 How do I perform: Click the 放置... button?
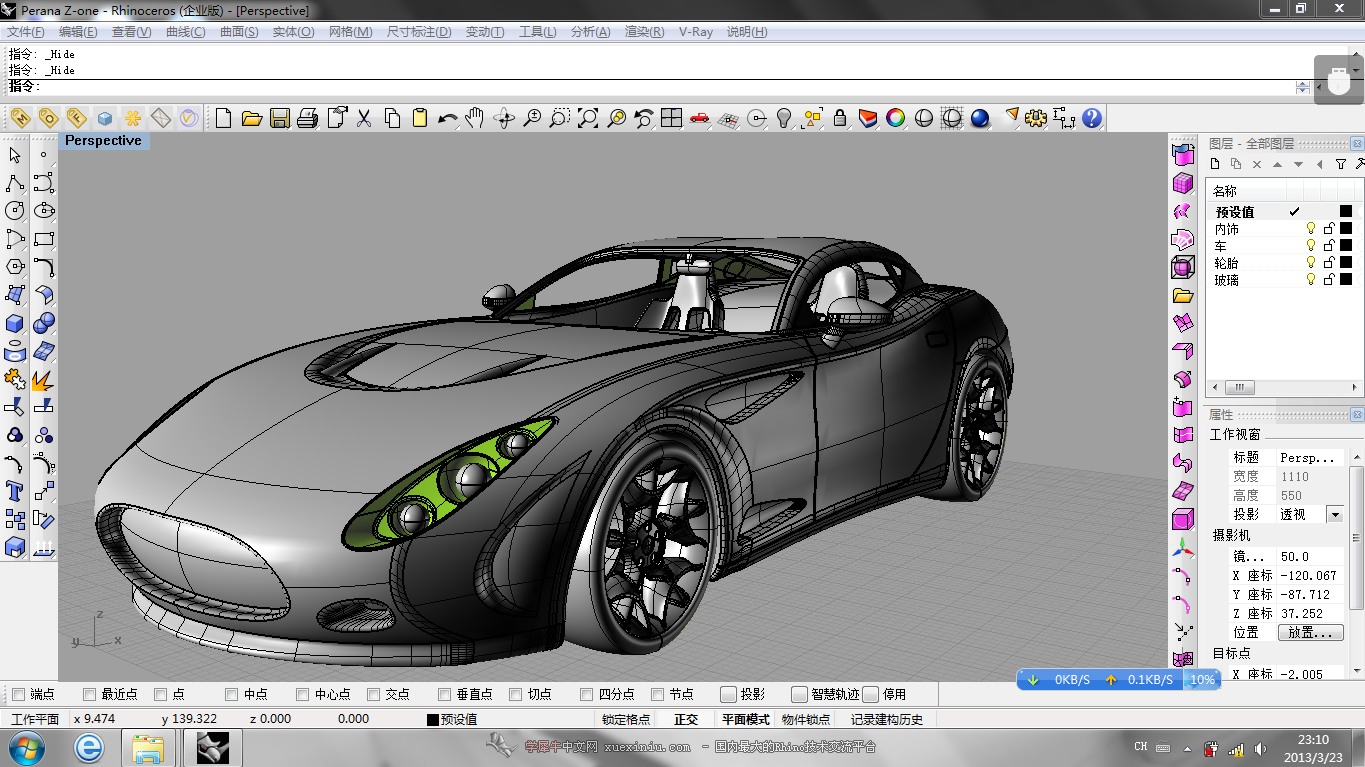1311,632
